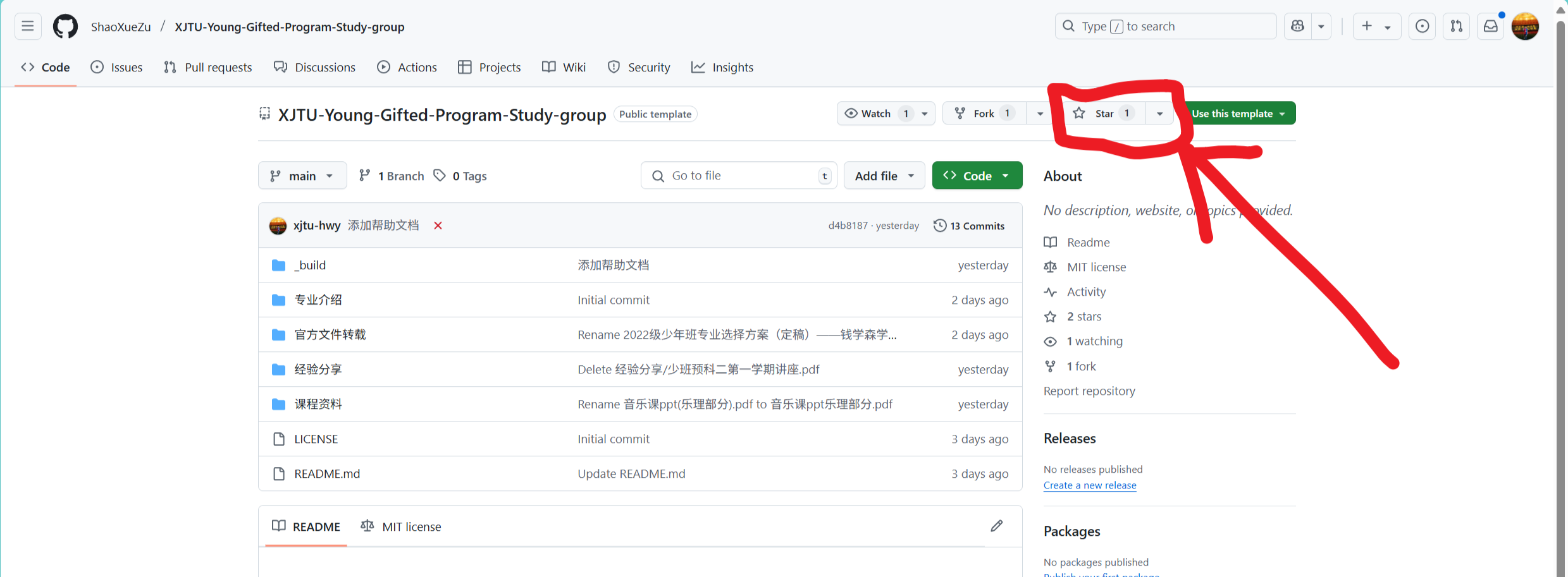Open the LICENSE file
Screen dimensions: 1568x577
(316, 439)
